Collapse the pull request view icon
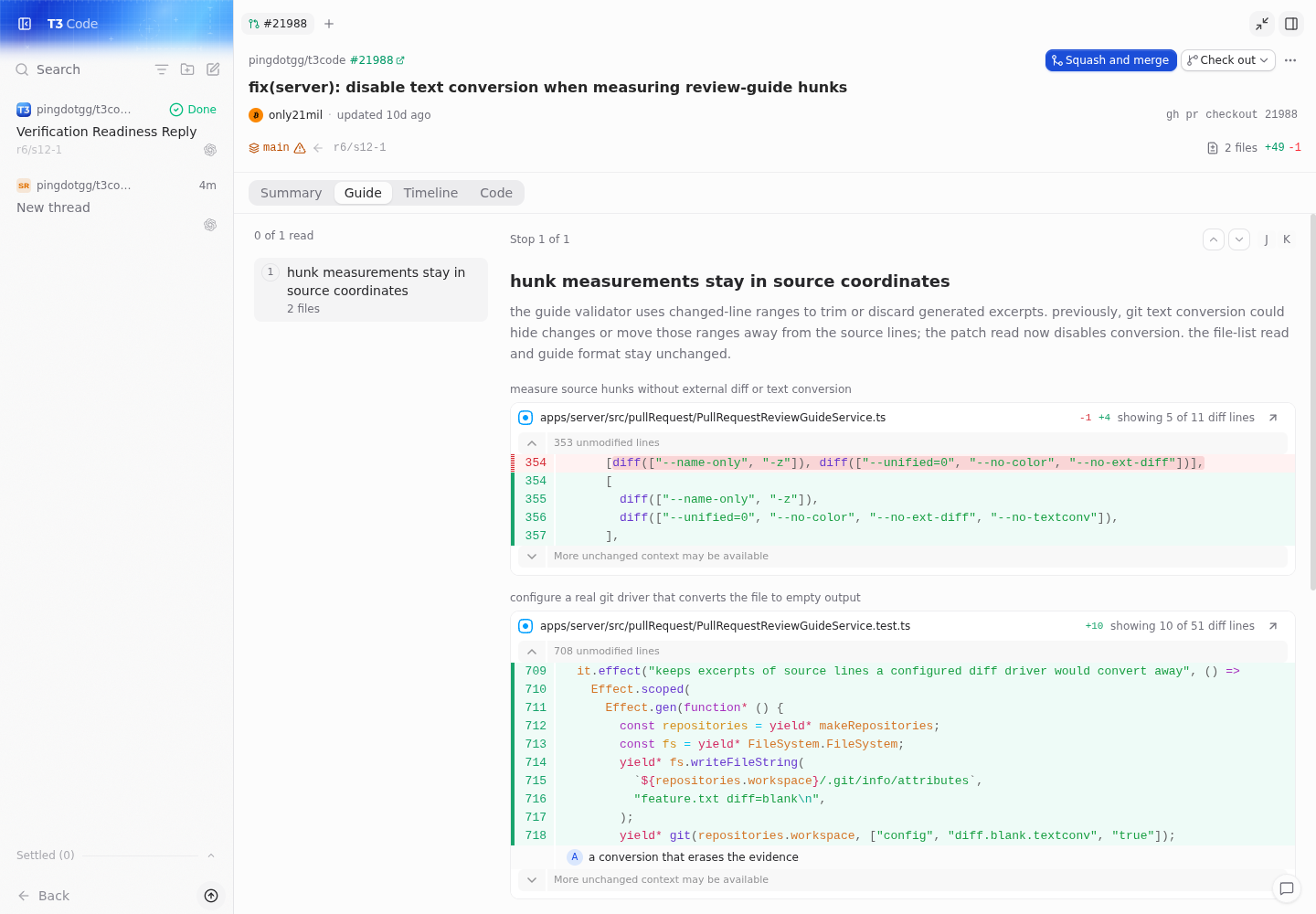 pyautogui.click(x=1262, y=24)
